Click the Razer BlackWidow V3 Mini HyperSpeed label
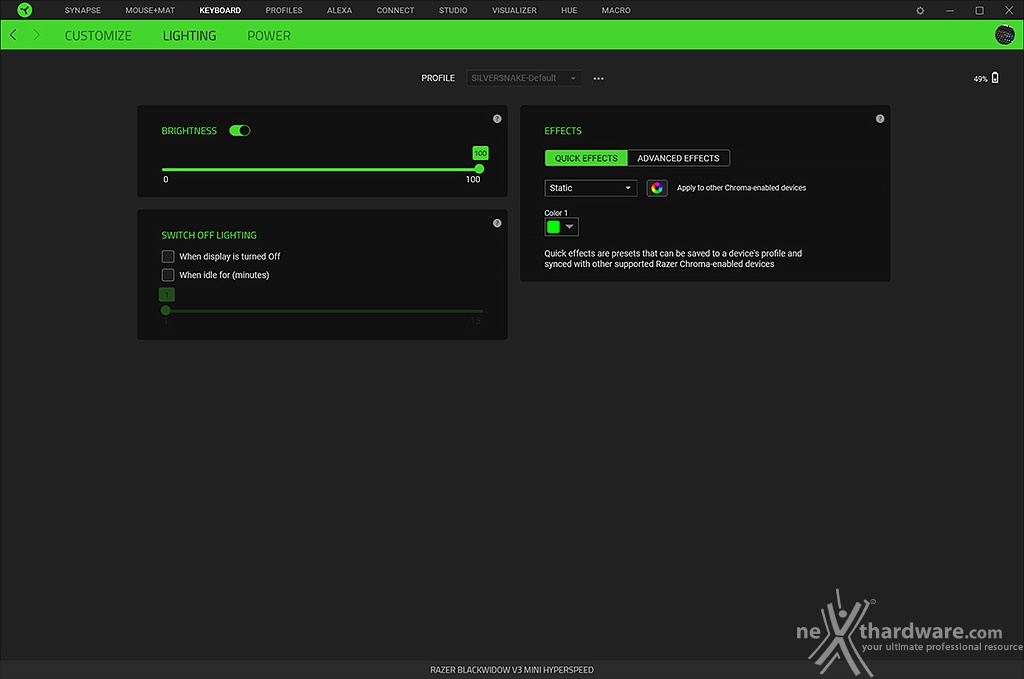Viewport: 1024px width, 679px height. point(512,670)
